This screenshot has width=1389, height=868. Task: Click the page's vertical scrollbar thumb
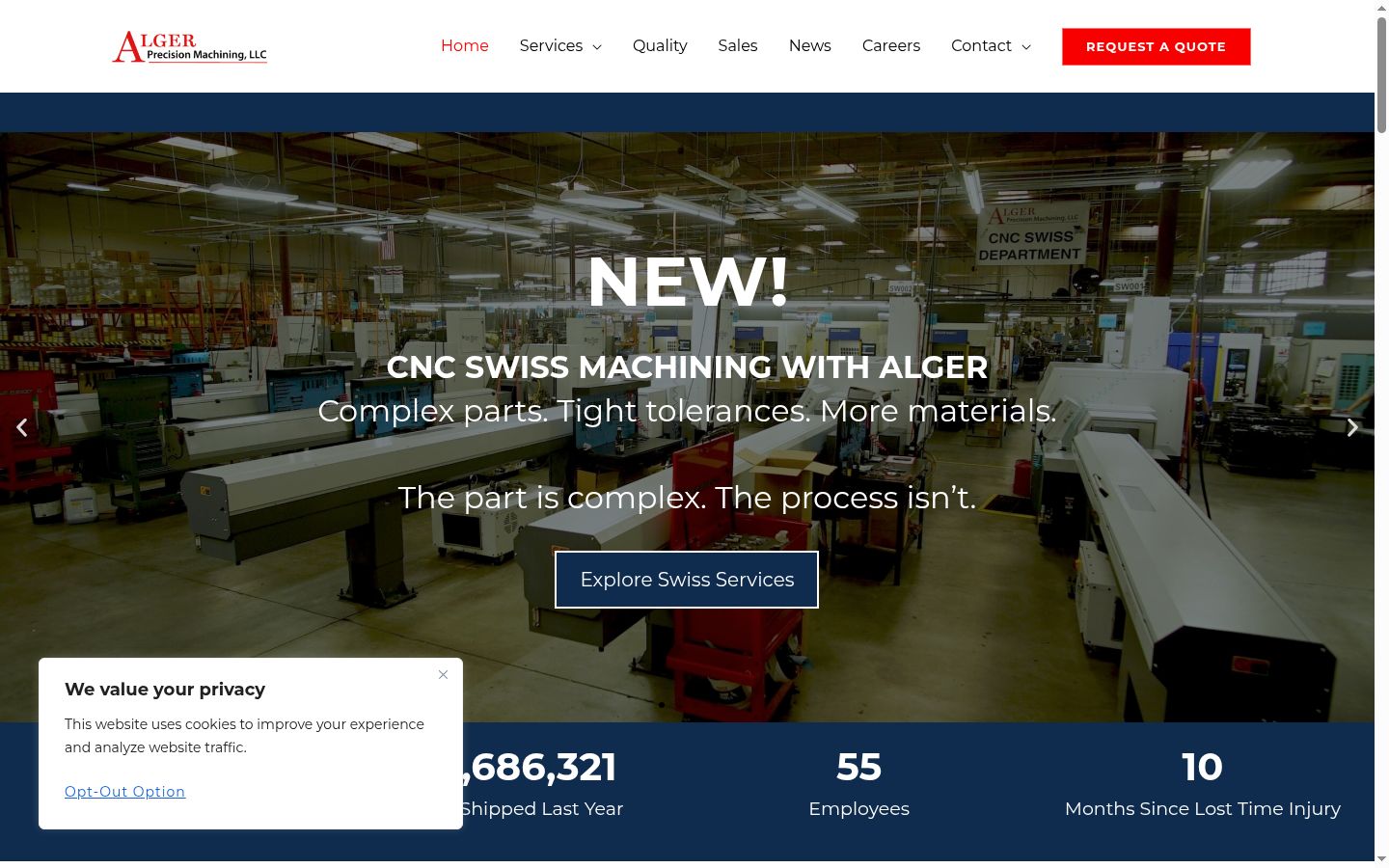point(1381,75)
